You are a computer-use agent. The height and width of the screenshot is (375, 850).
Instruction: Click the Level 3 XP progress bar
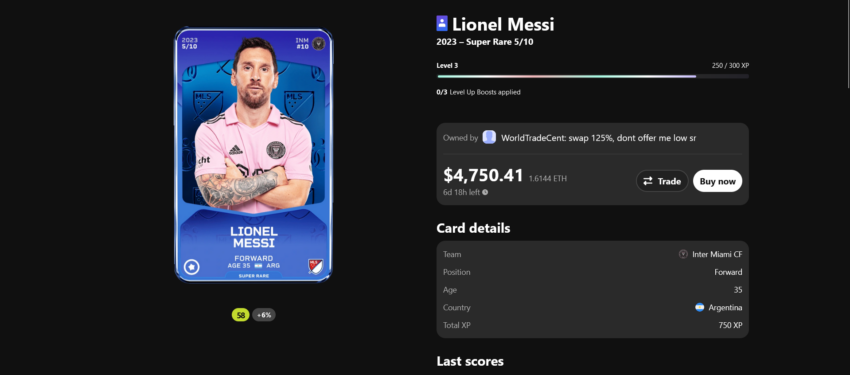[x=593, y=76]
